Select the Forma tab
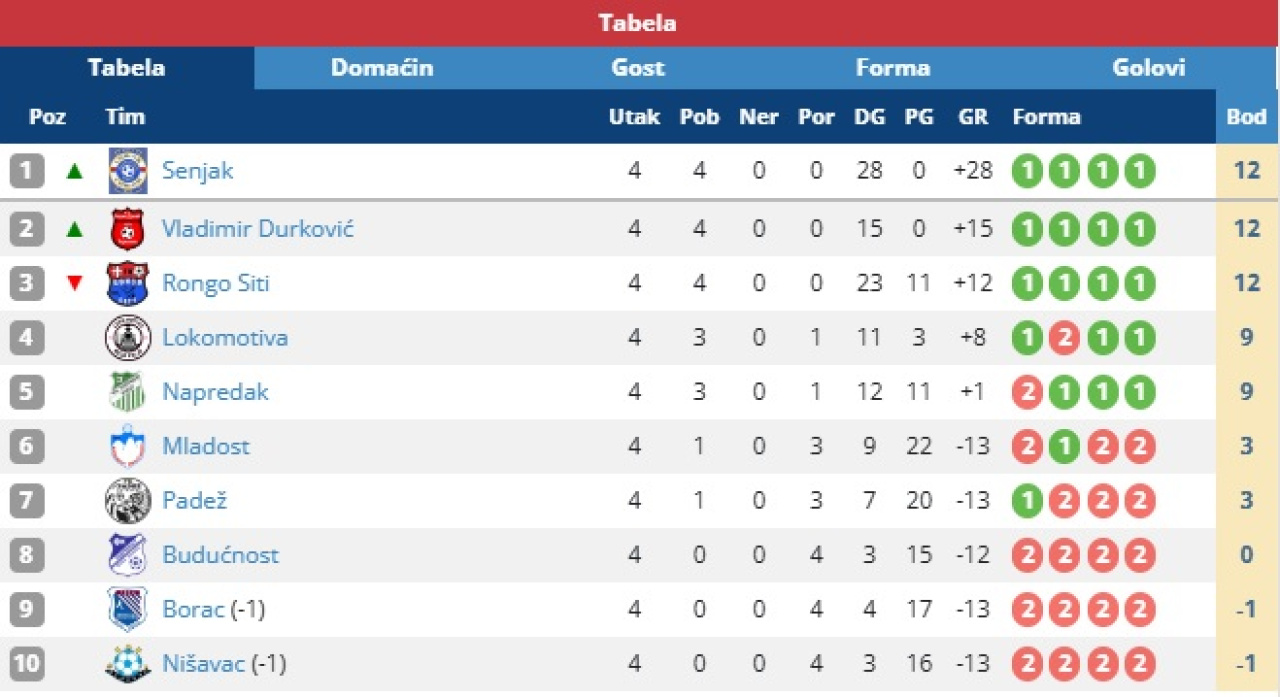1280x697 pixels. tap(893, 68)
